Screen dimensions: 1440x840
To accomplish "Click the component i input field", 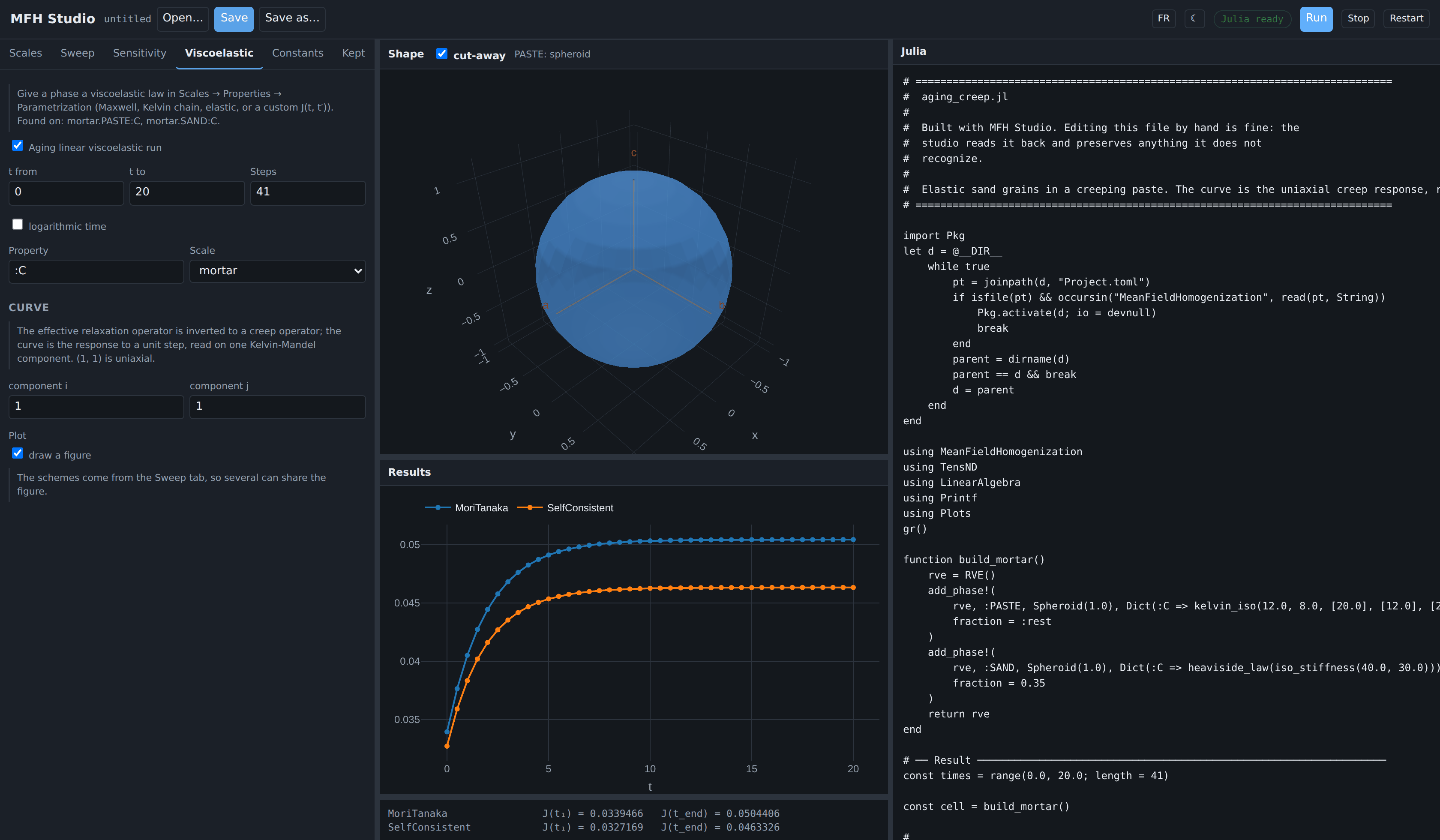I will coord(96,407).
